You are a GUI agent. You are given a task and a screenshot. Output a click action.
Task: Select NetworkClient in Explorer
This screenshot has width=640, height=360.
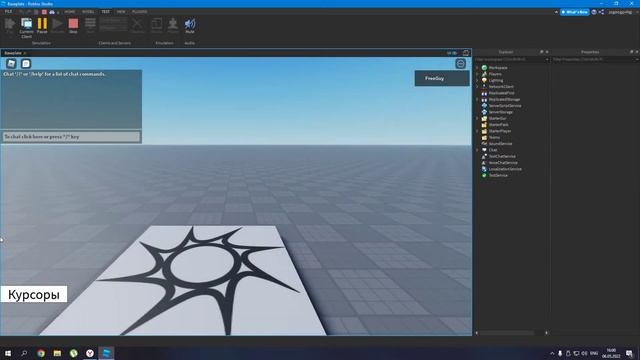click(x=501, y=87)
